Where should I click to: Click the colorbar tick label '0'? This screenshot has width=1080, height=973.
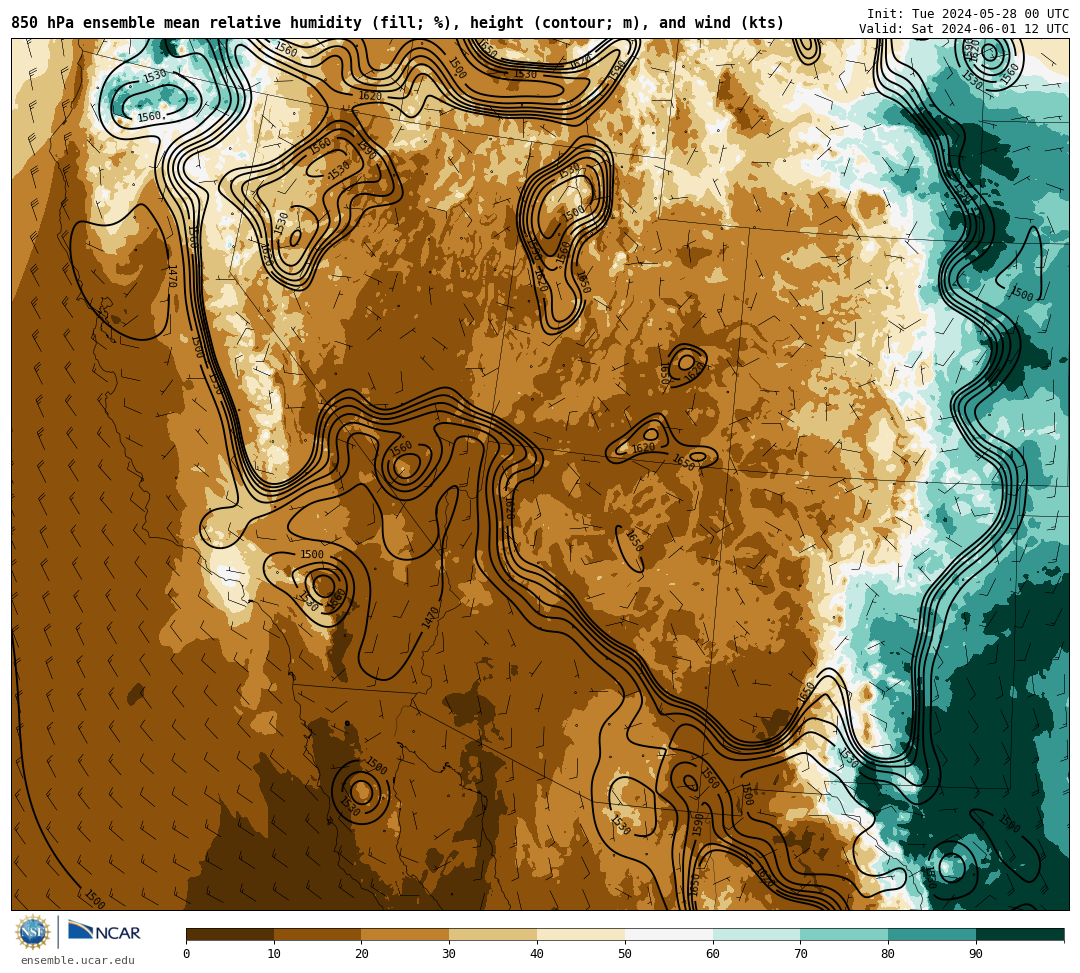[x=187, y=954]
